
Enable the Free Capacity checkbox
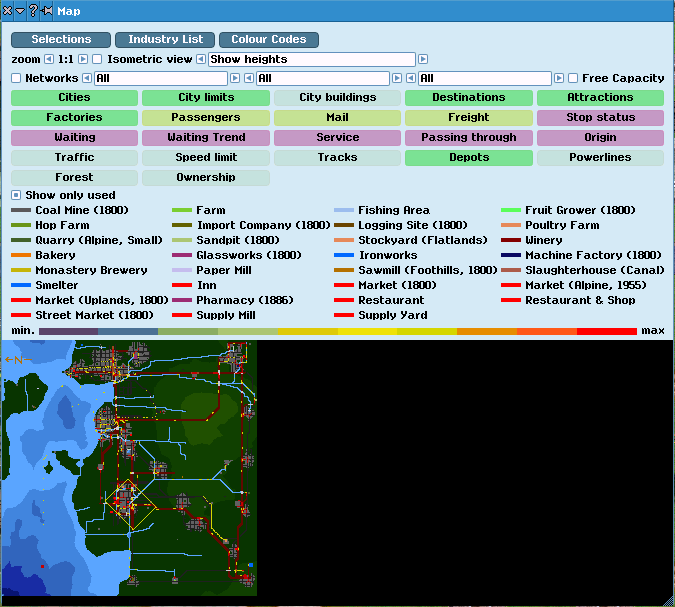pos(573,78)
